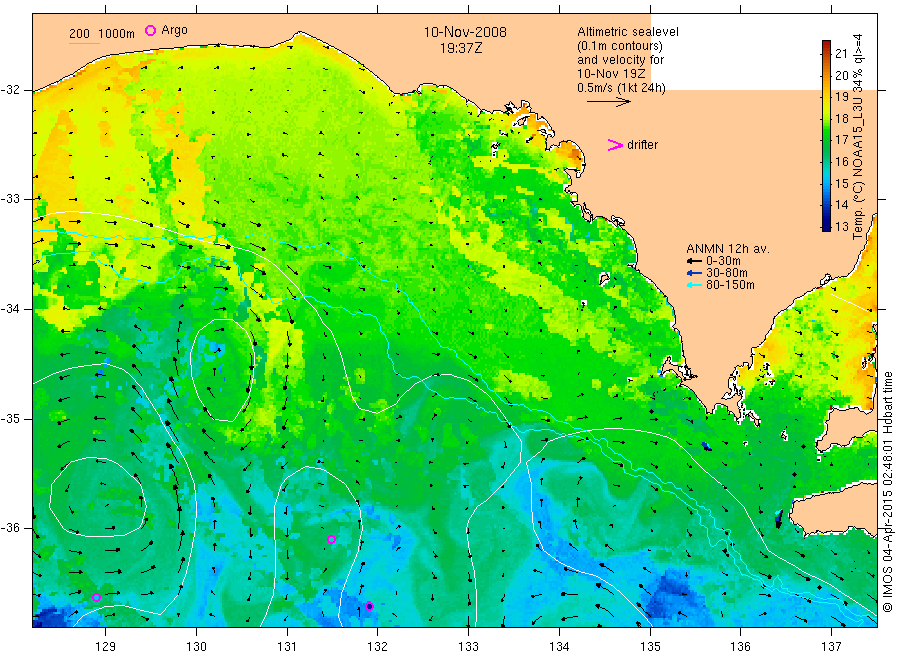Click the dark blue bottom of the color bar

click(826, 227)
